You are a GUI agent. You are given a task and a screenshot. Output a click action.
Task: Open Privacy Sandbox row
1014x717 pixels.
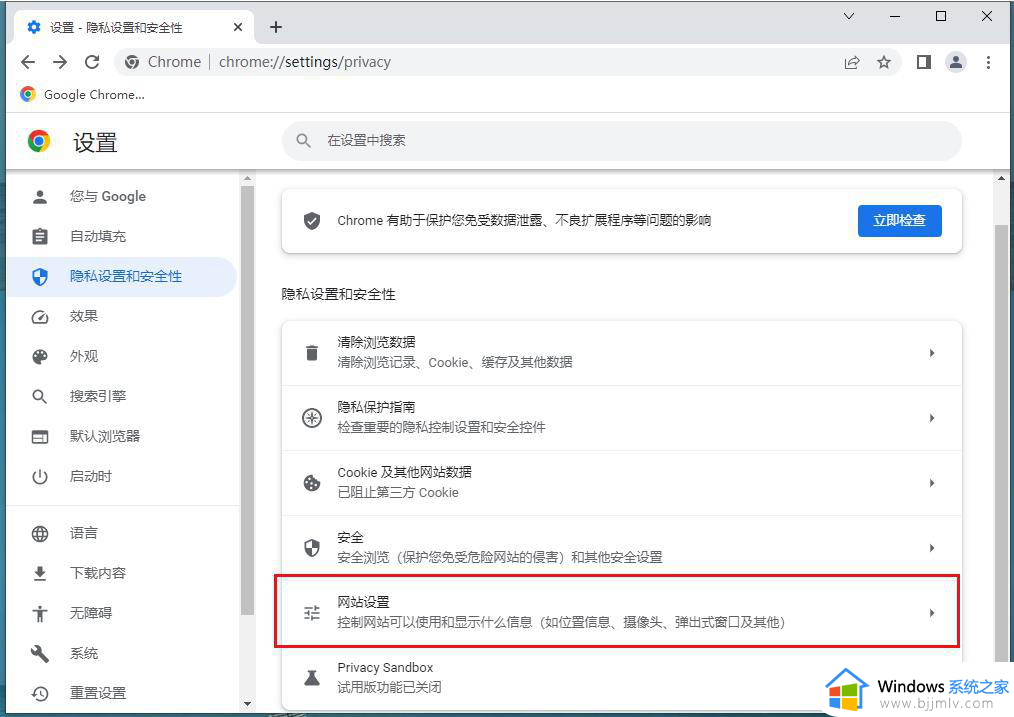(621, 678)
